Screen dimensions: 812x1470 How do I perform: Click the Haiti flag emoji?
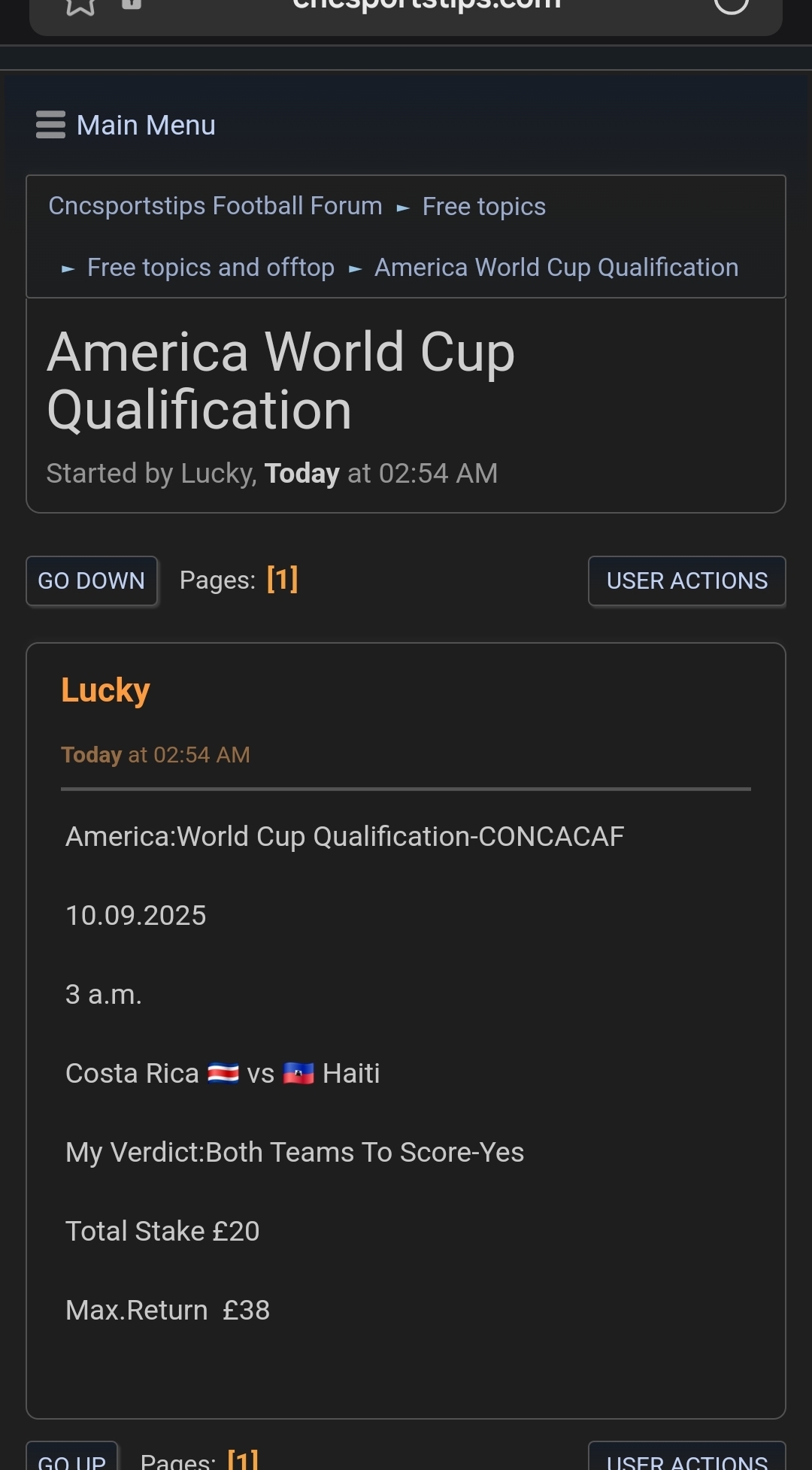pos(298,1073)
